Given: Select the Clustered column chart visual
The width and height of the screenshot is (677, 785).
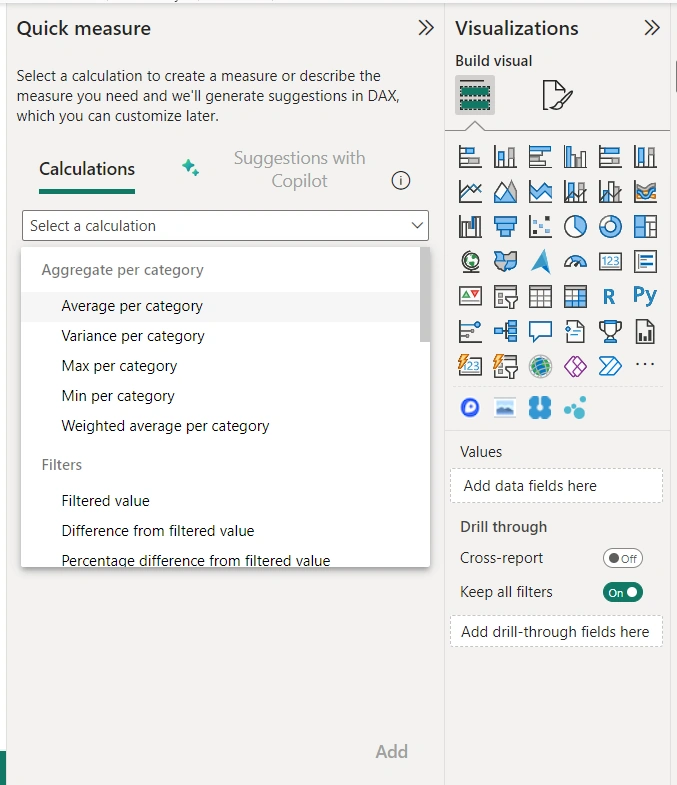Looking at the screenshot, I should (575, 157).
